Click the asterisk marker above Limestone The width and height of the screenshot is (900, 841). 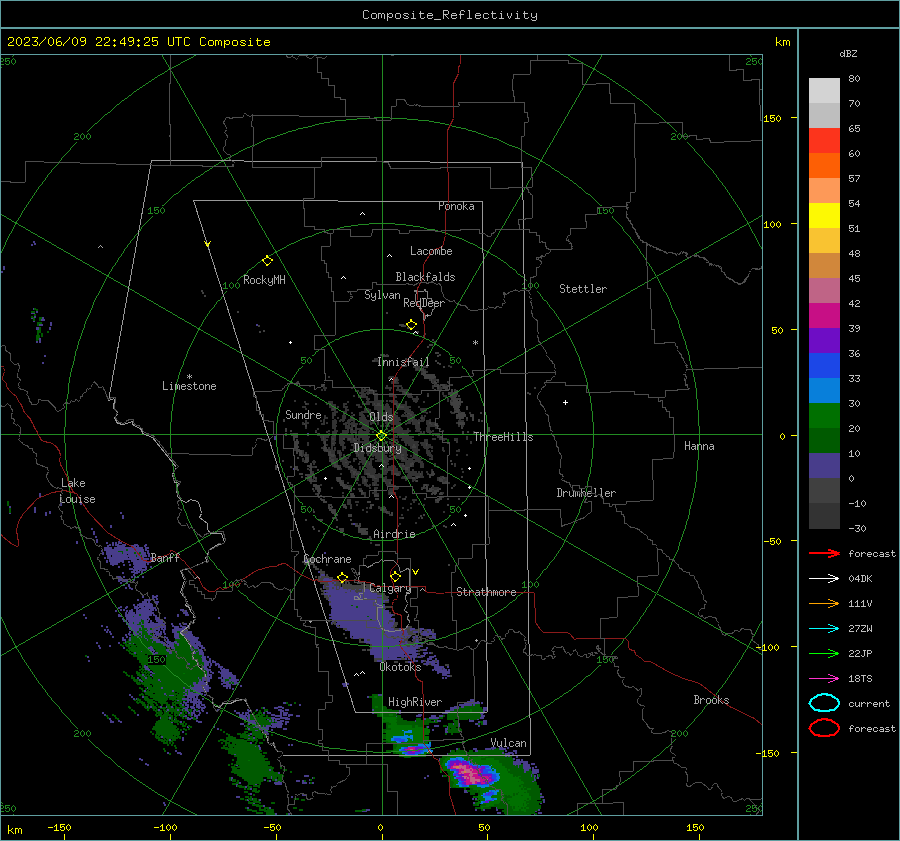pyautogui.click(x=189, y=377)
